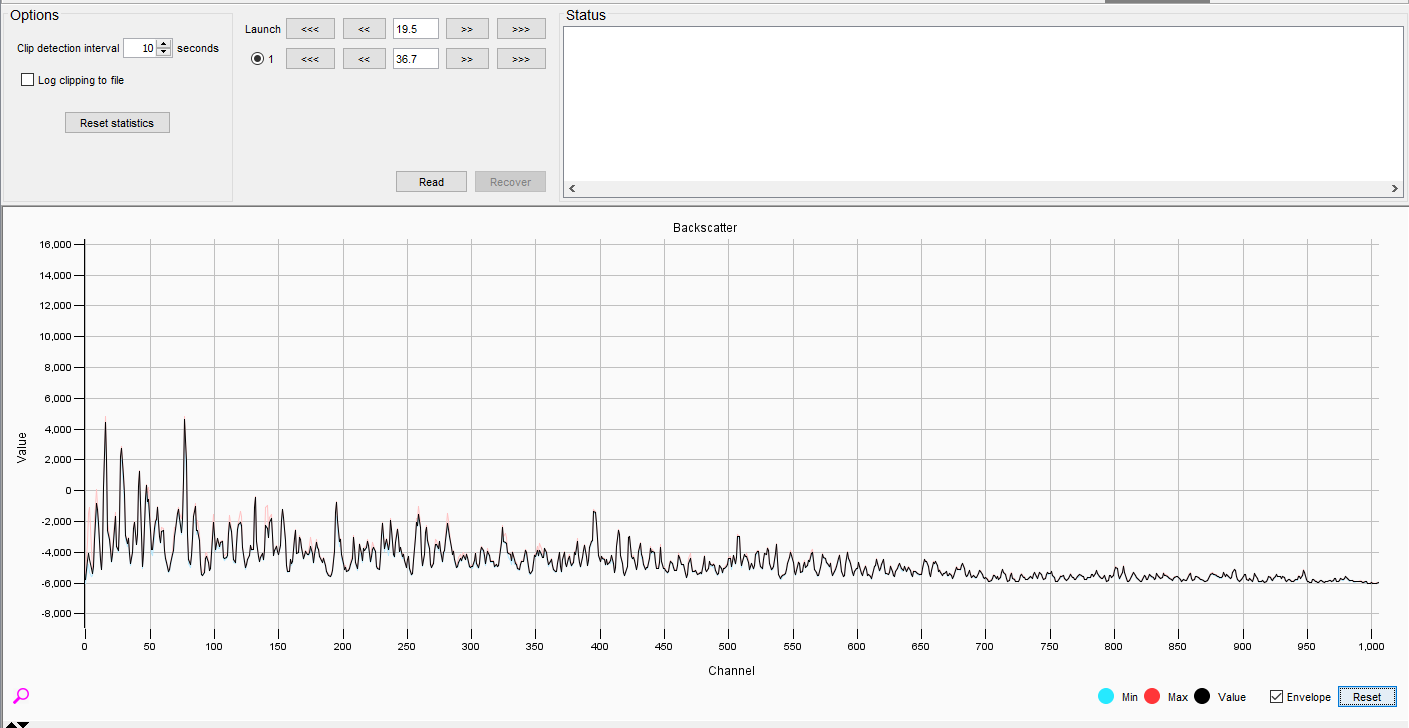Increase the clip detection interval with up arrow
1409x728 pixels.
point(164,44)
